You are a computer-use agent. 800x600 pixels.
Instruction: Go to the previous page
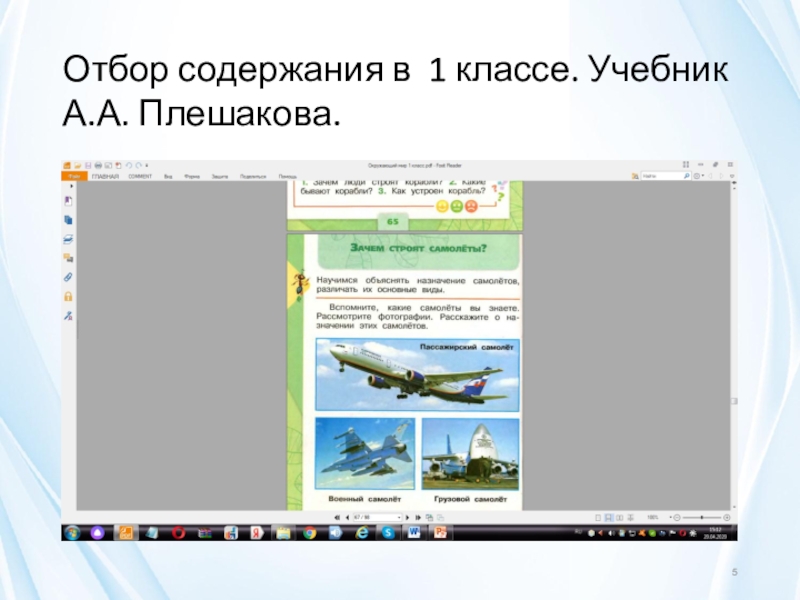347,517
